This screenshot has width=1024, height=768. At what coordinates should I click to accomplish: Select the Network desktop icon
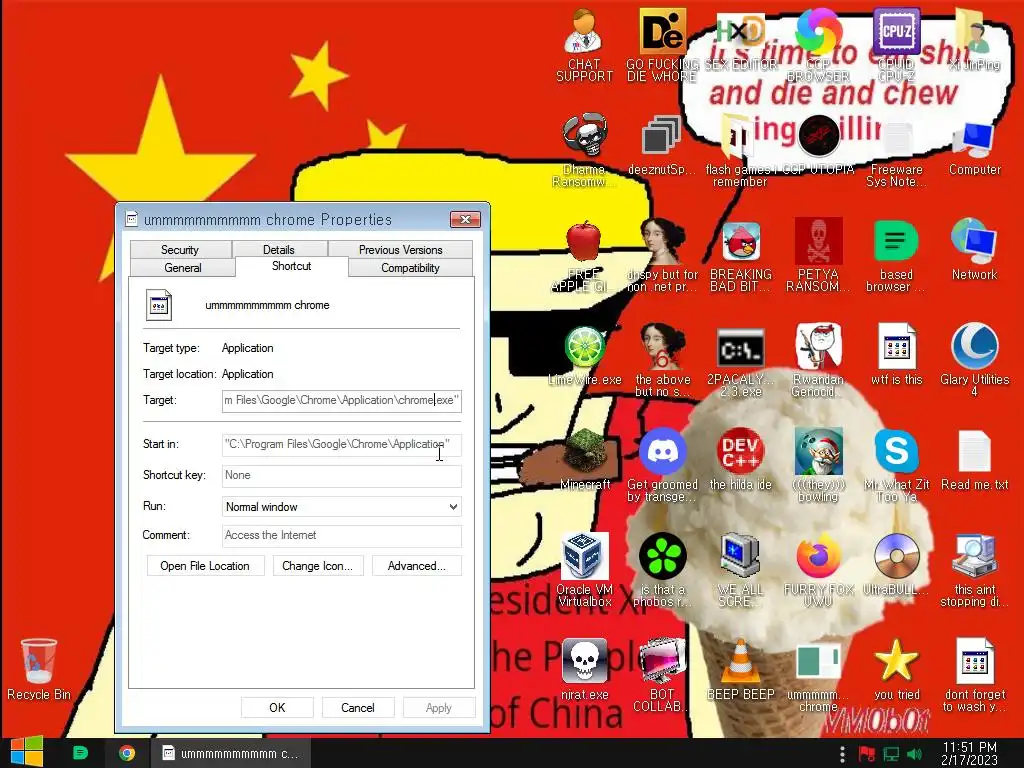(x=974, y=251)
